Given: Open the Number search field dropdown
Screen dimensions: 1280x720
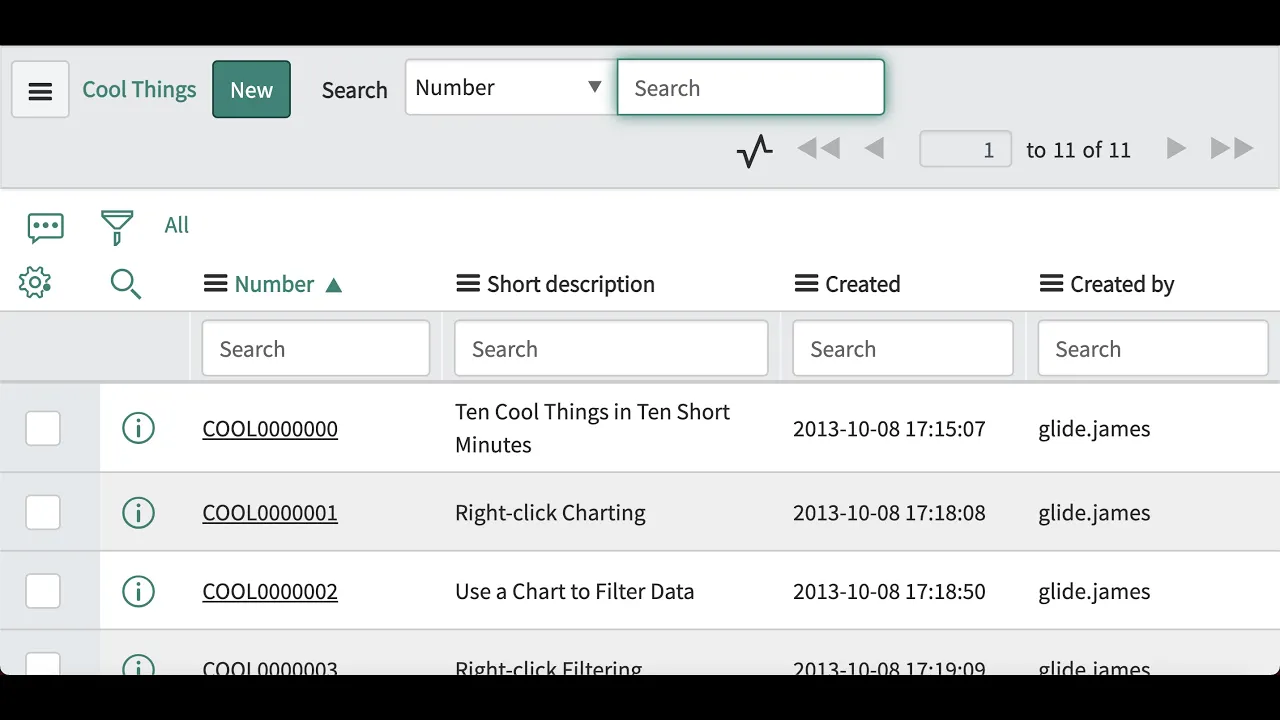Looking at the screenshot, I should coord(511,87).
